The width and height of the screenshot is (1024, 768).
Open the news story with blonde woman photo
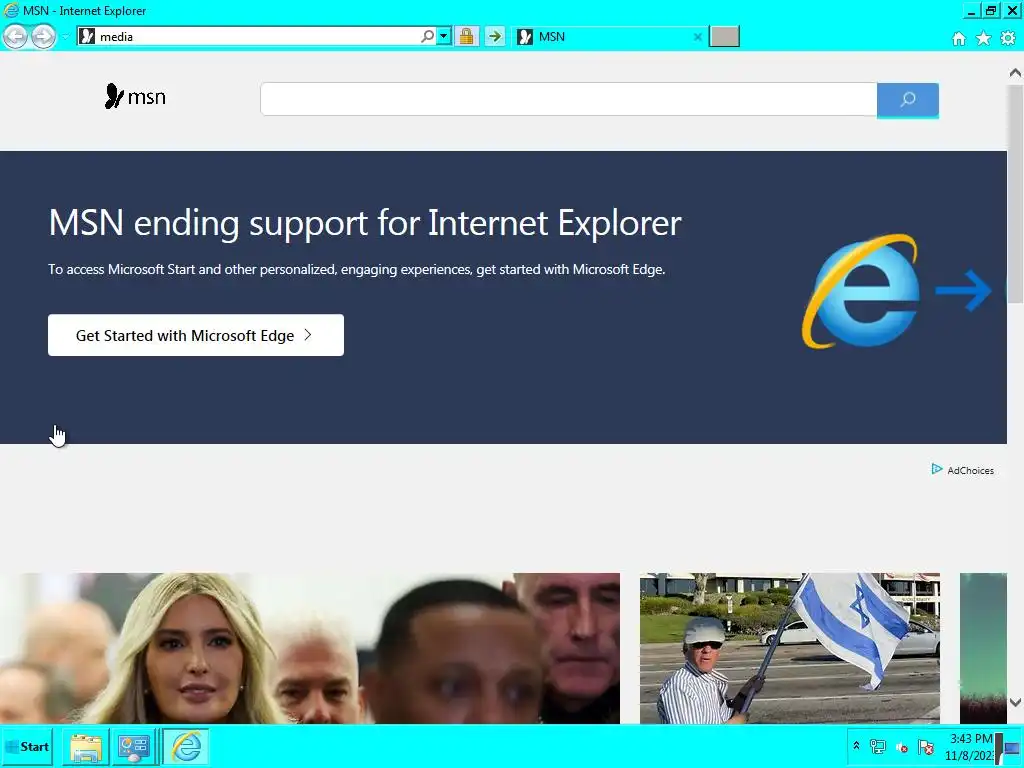click(x=310, y=648)
